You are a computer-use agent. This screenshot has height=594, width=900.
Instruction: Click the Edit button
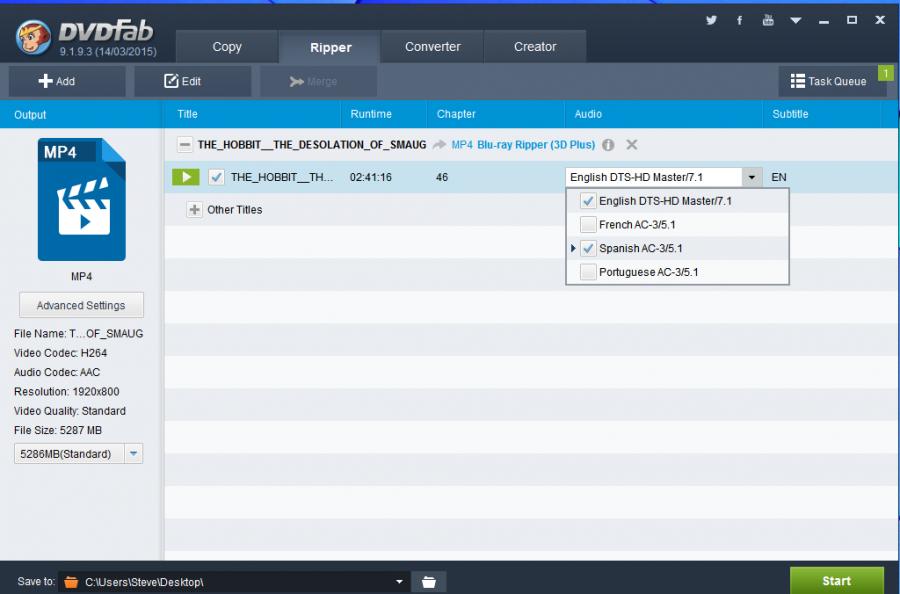click(193, 81)
